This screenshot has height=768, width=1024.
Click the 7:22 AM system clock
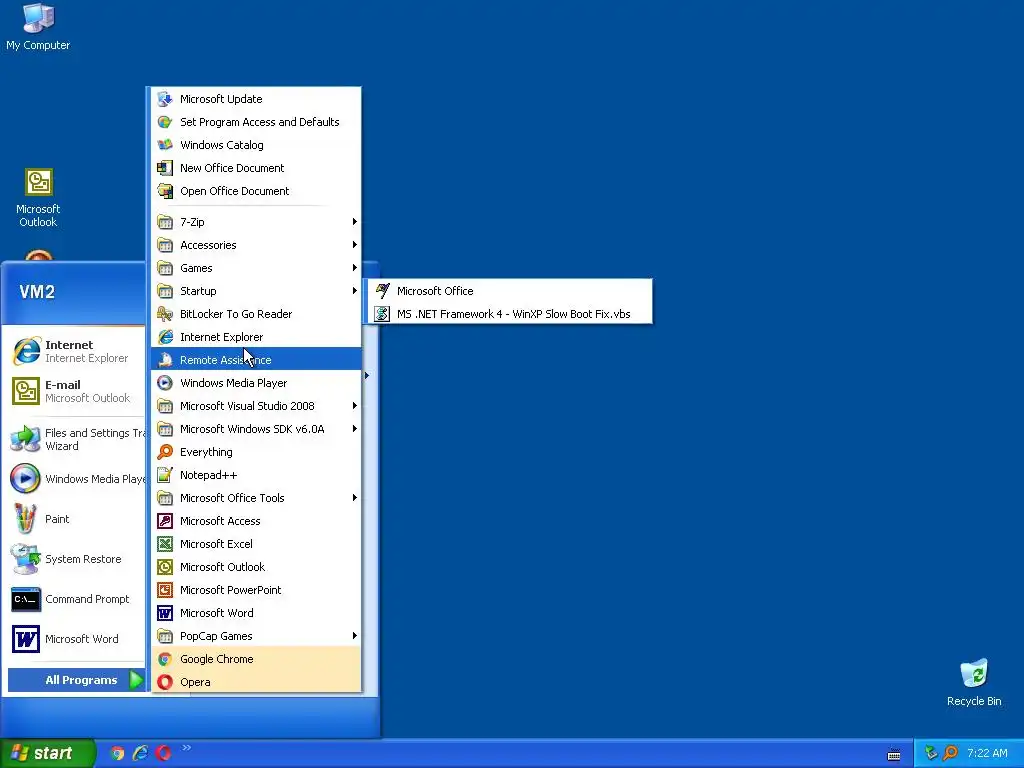(x=987, y=753)
